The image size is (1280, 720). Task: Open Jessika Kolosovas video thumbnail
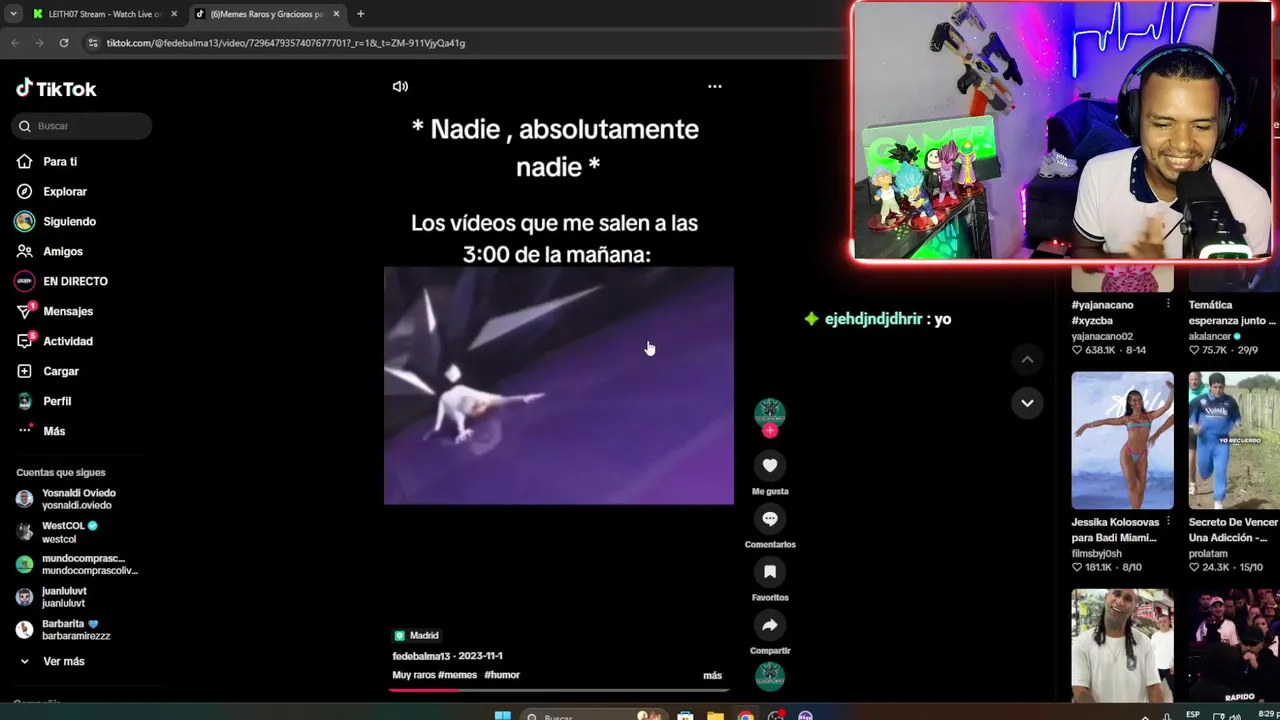pyautogui.click(x=1122, y=441)
